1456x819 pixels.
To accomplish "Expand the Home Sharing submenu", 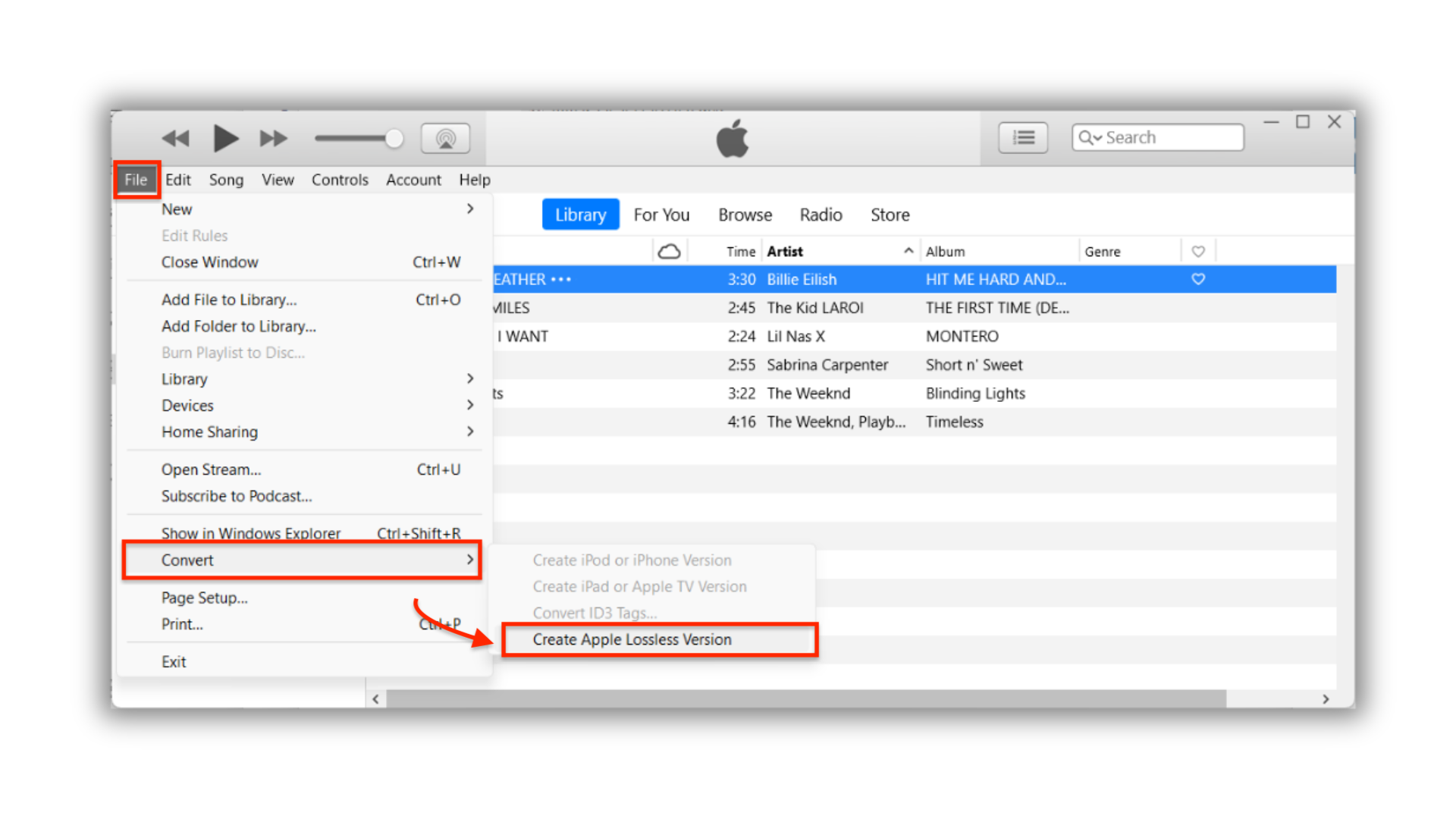I will (303, 431).
